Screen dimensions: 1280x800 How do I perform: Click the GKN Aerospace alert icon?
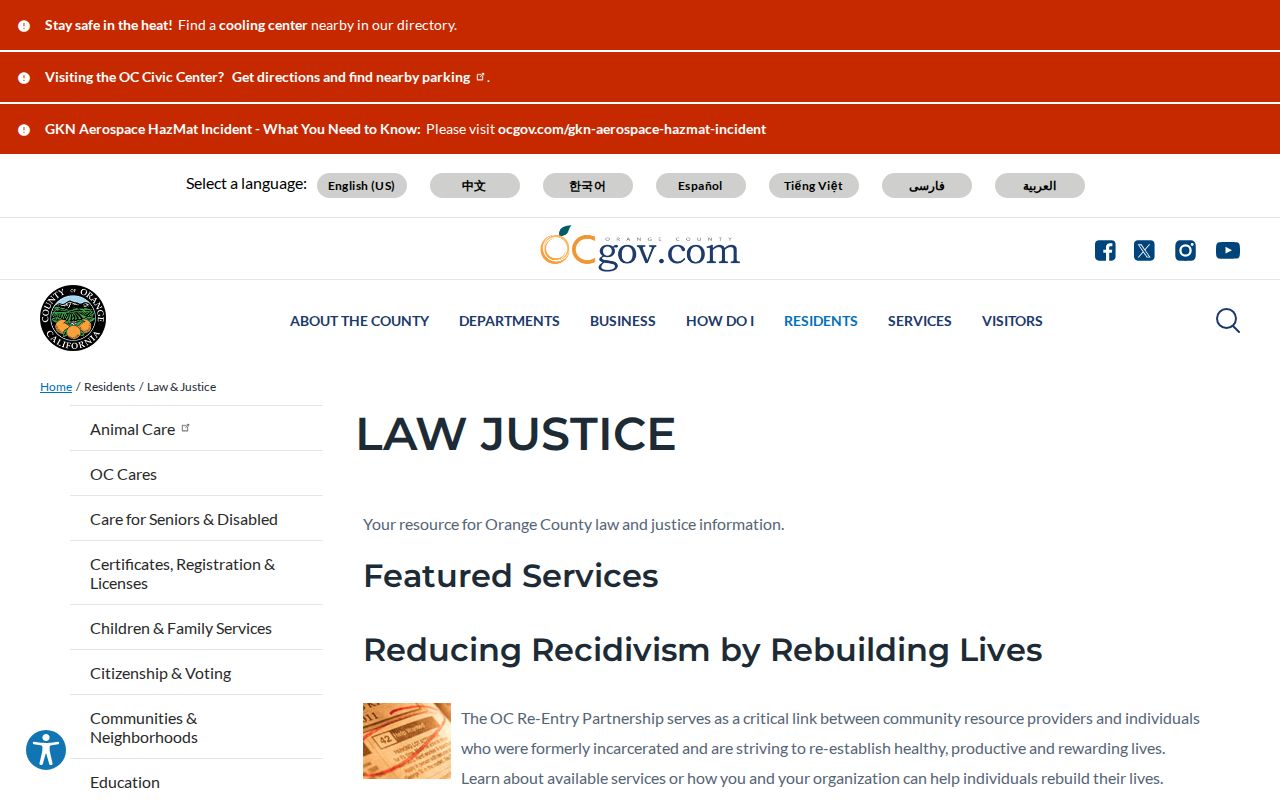24,129
